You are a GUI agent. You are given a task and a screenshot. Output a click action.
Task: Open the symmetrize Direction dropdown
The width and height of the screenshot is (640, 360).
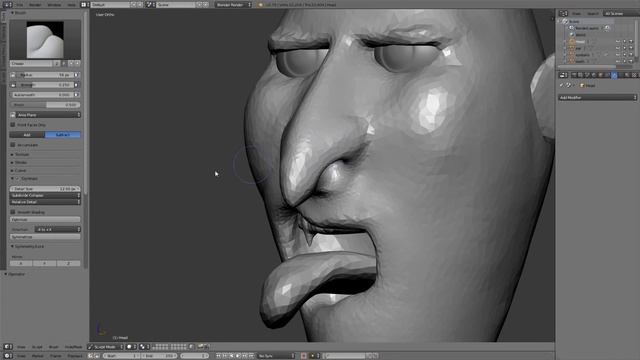coord(57,230)
